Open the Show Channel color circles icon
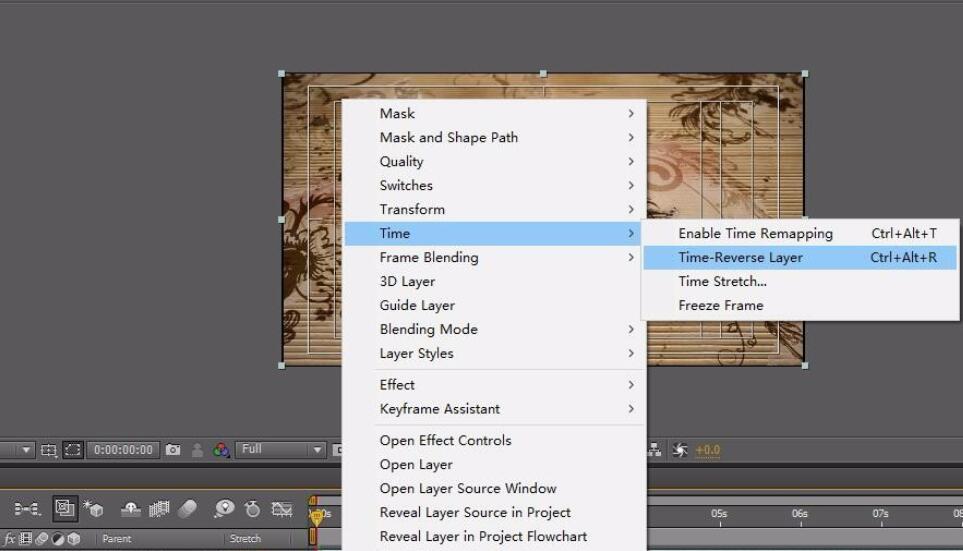The height and width of the screenshot is (551, 963). pyautogui.click(x=221, y=450)
